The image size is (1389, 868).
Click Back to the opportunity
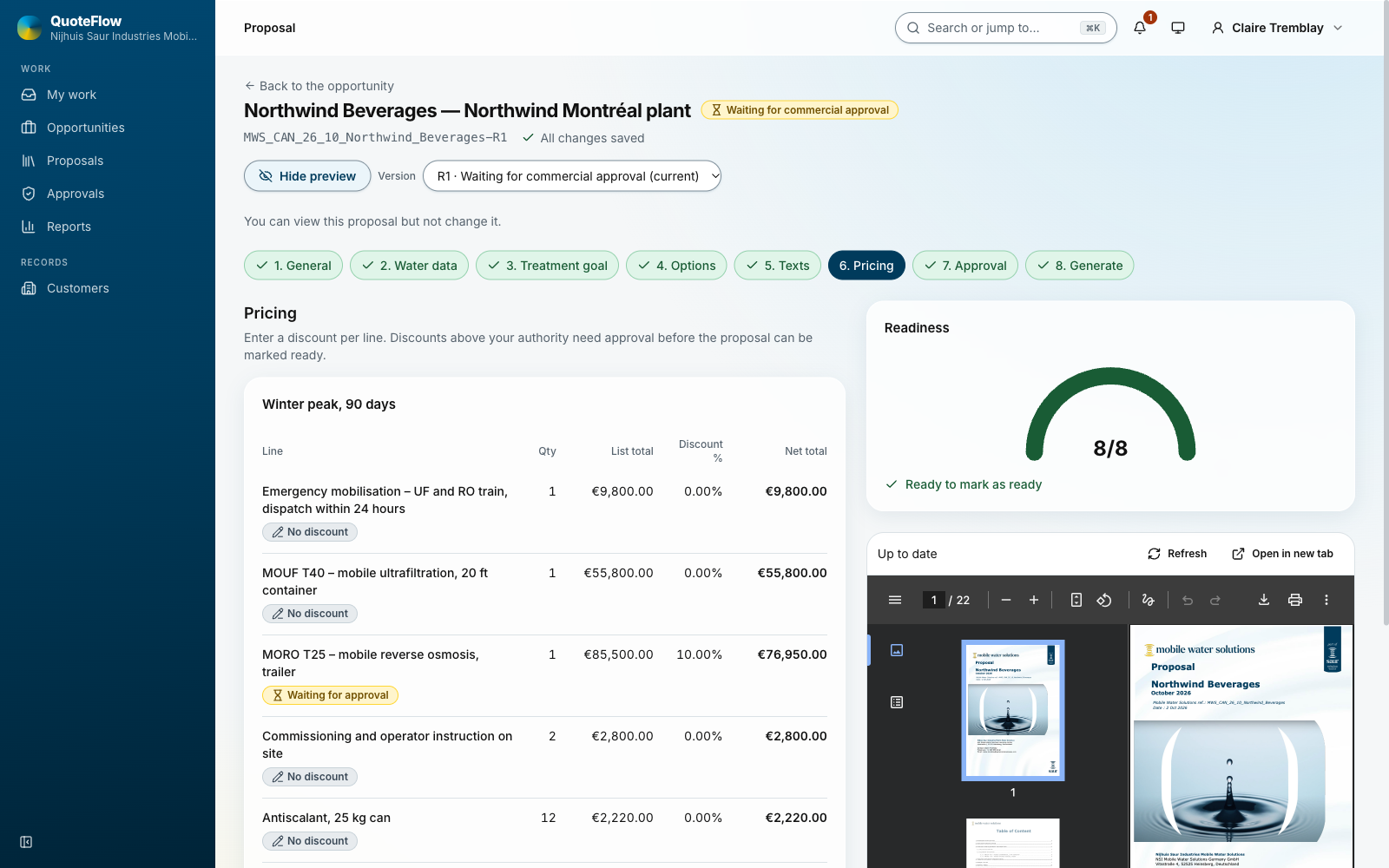coord(319,86)
